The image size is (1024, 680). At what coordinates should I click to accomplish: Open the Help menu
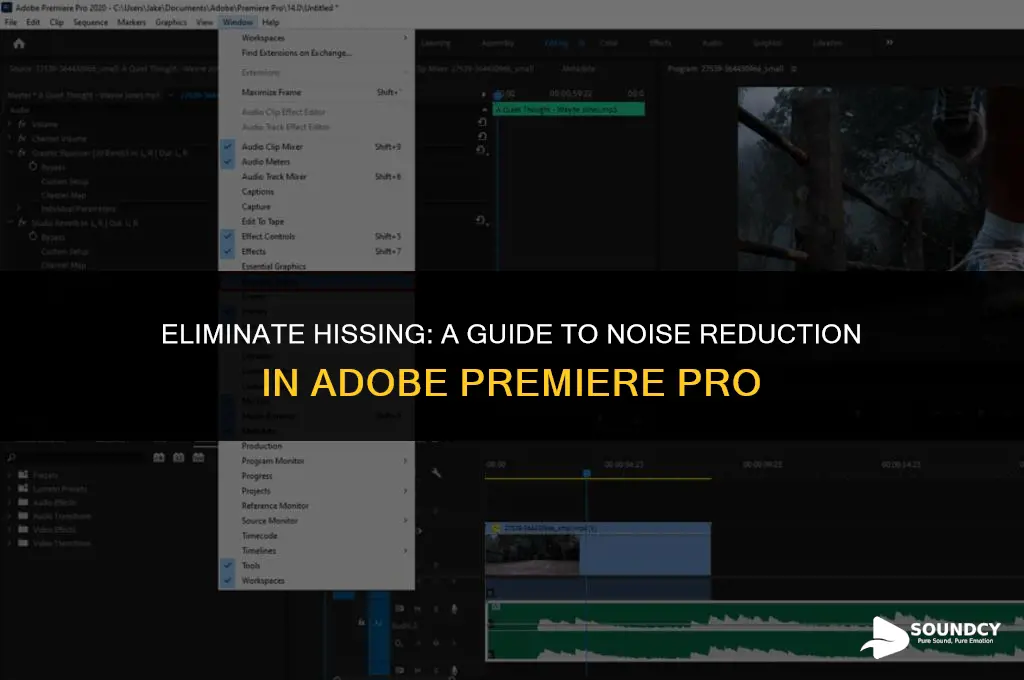coord(270,22)
